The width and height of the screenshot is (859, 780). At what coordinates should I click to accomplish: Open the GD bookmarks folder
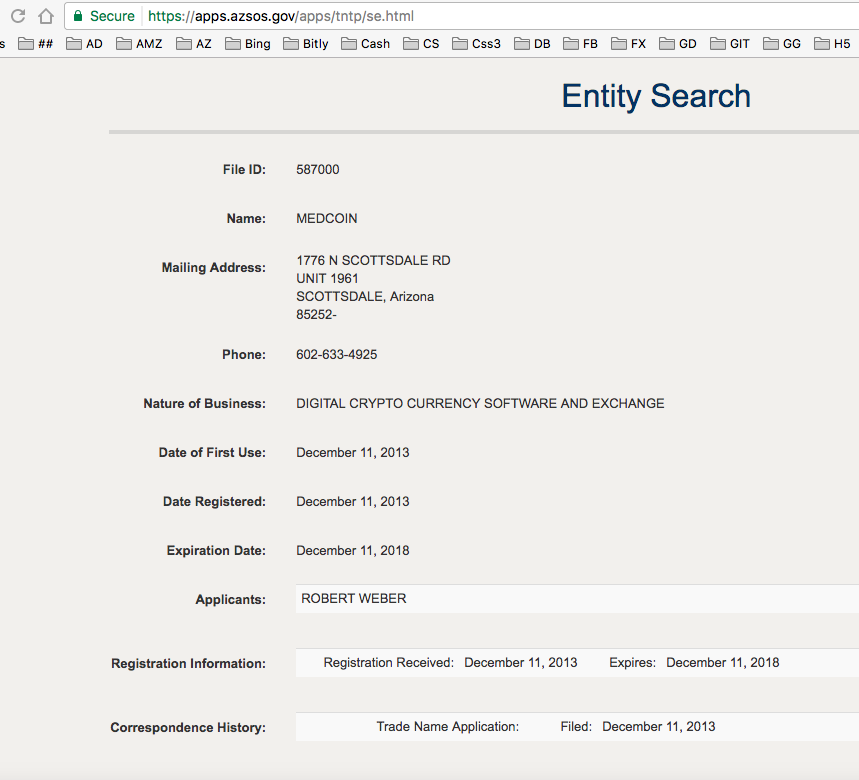[678, 44]
